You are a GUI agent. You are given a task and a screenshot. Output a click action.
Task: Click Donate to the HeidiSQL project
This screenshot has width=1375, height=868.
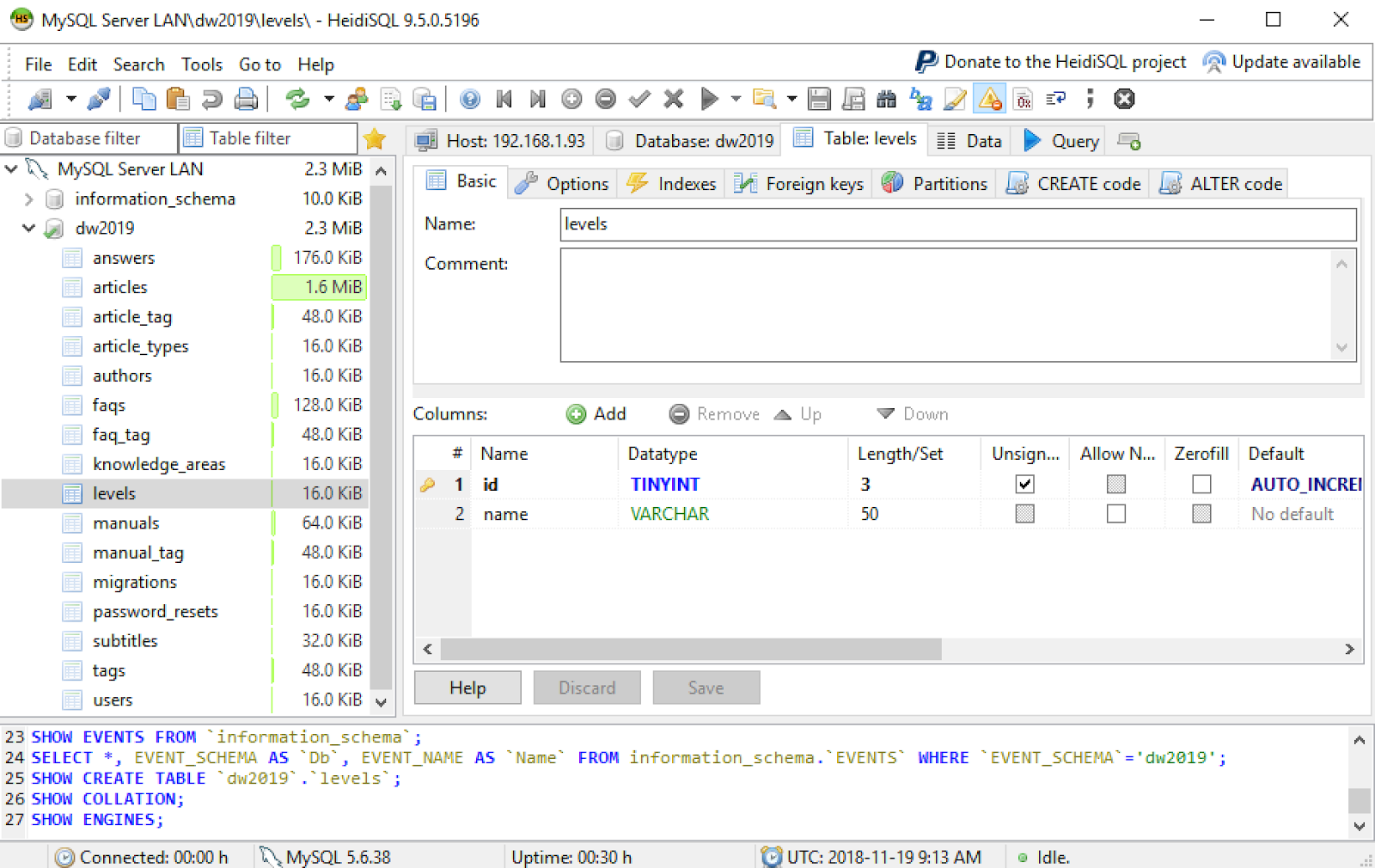tap(1050, 62)
